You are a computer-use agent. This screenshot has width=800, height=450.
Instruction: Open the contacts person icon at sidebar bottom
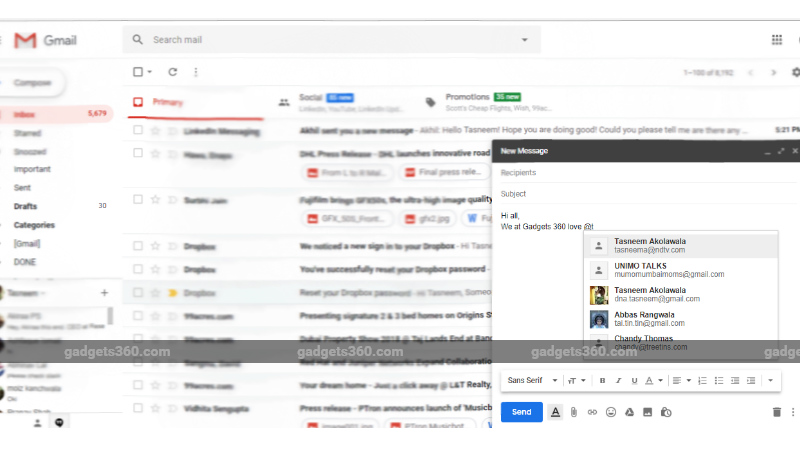tap(37, 422)
